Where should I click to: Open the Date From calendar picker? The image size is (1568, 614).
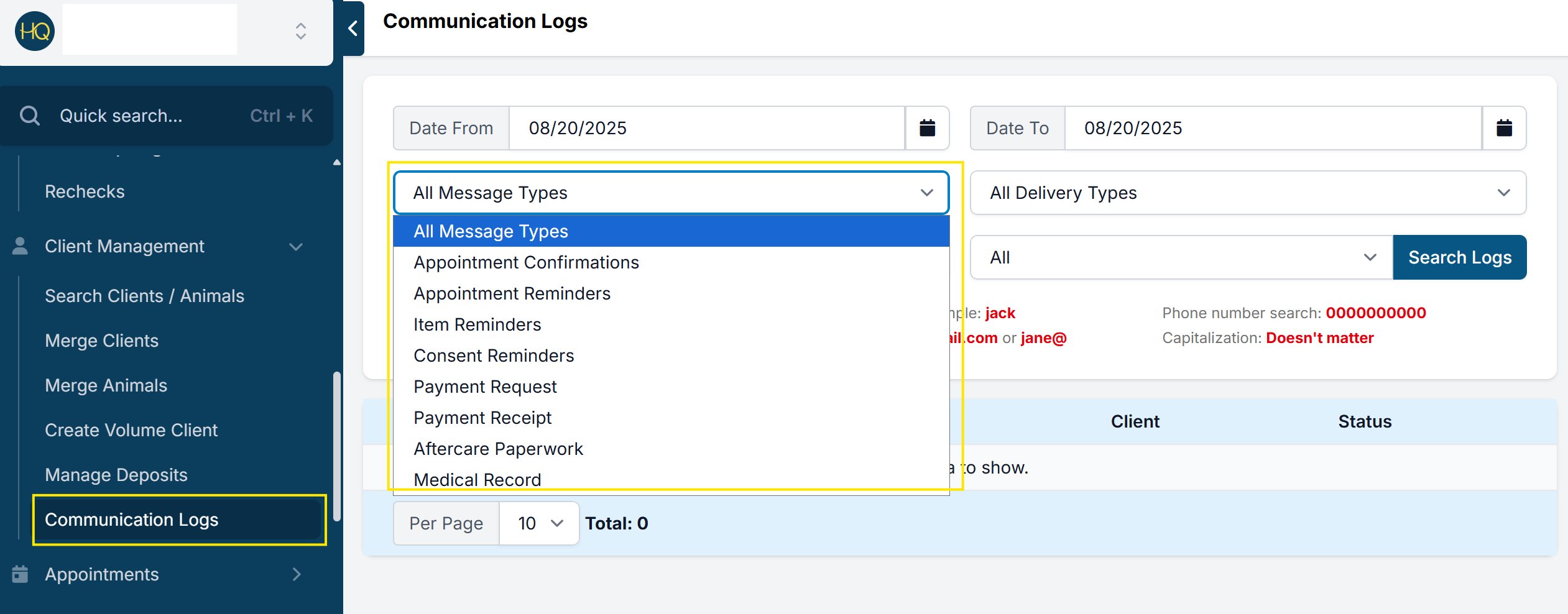click(x=927, y=128)
